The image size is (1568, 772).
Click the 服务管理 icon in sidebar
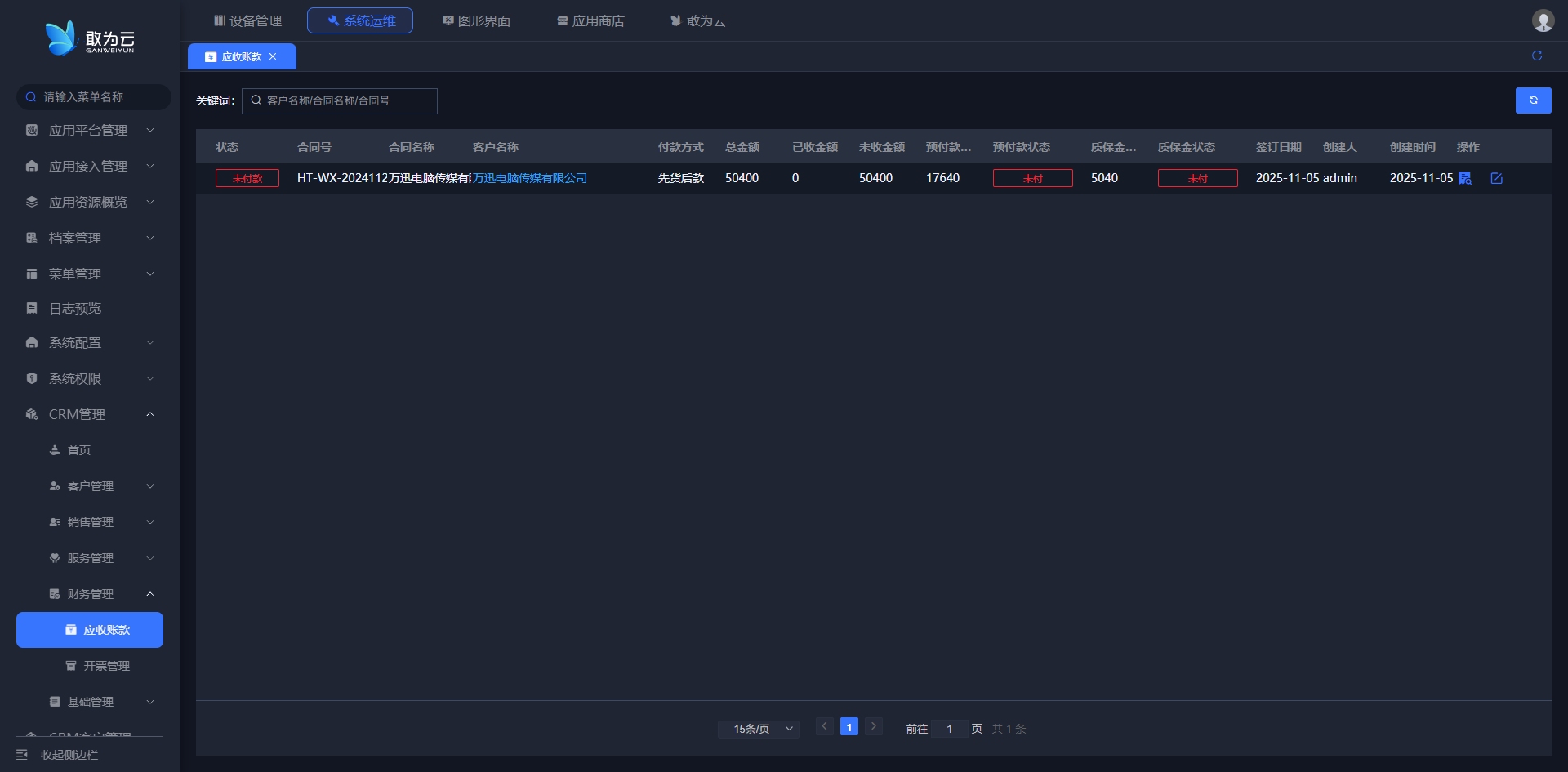[55, 558]
